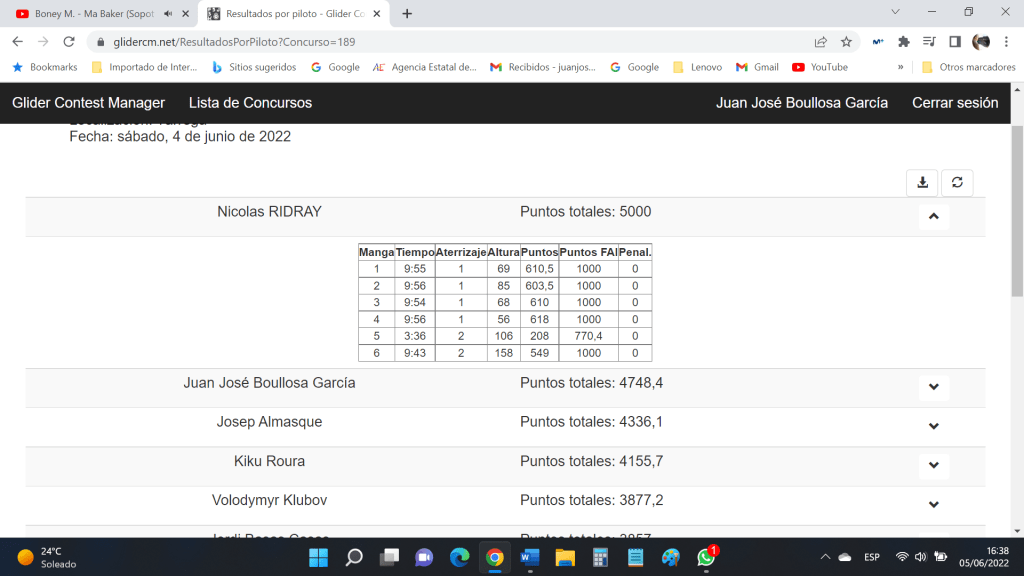The height and width of the screenshot is (576, 1024).
Task: Expand Josep Almasque results row
Action: point(933,426)
